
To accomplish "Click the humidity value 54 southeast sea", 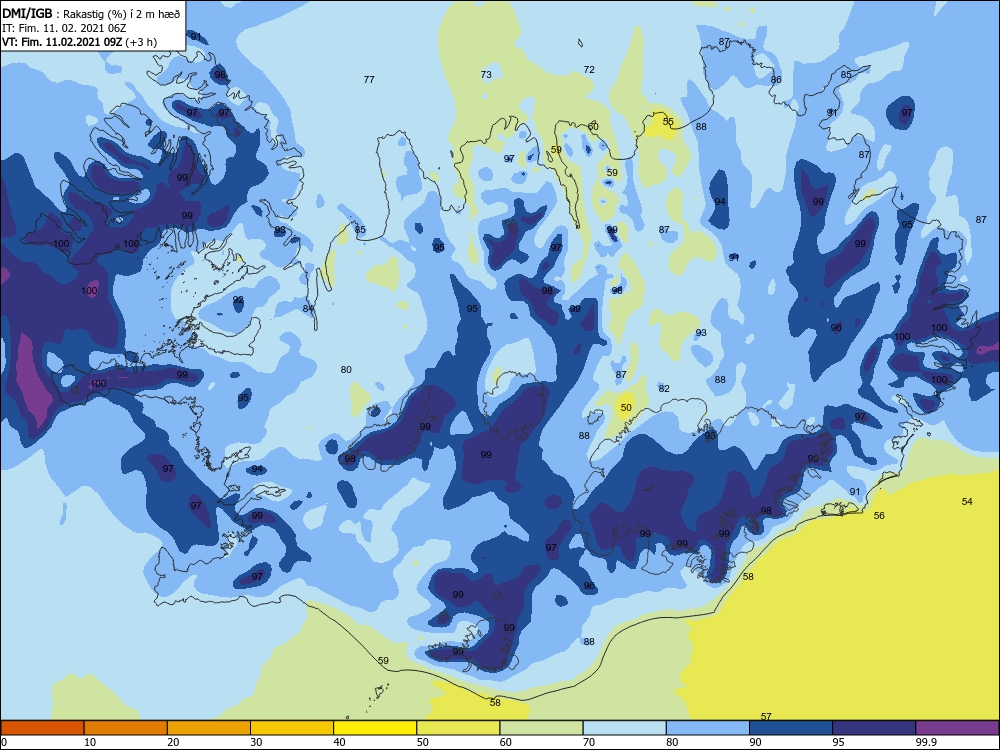I will pos(967,502).
